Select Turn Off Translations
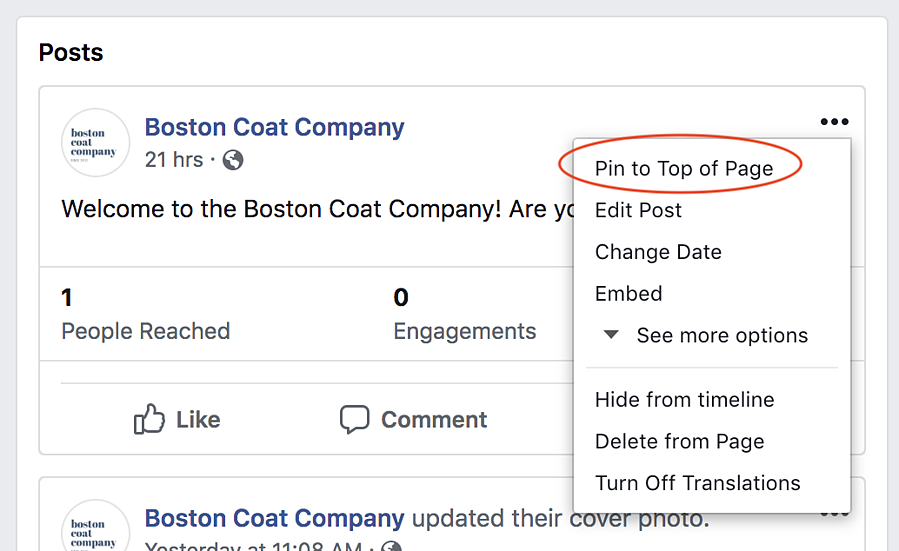This screenshot has width=899, height=551. coord(697,483)
